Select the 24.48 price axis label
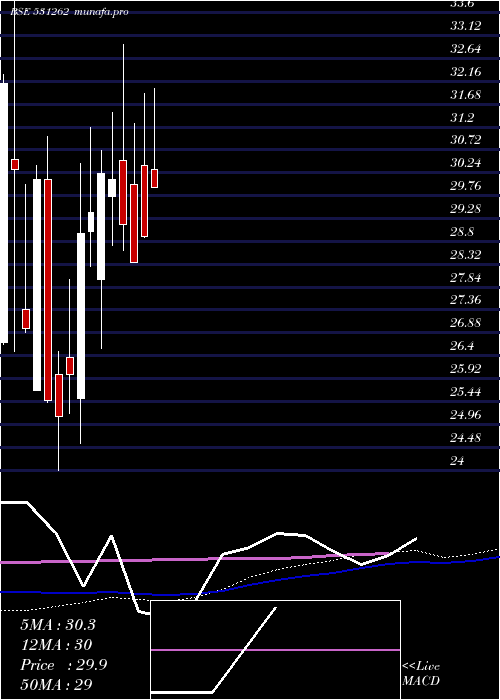Image resolution: width=500 pixels, height=700 pixels. (466, 438)
